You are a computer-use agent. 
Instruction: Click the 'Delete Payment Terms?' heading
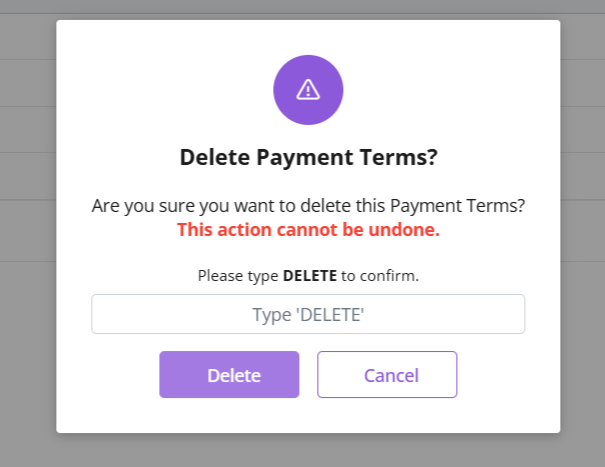click(x=308, y=157)
